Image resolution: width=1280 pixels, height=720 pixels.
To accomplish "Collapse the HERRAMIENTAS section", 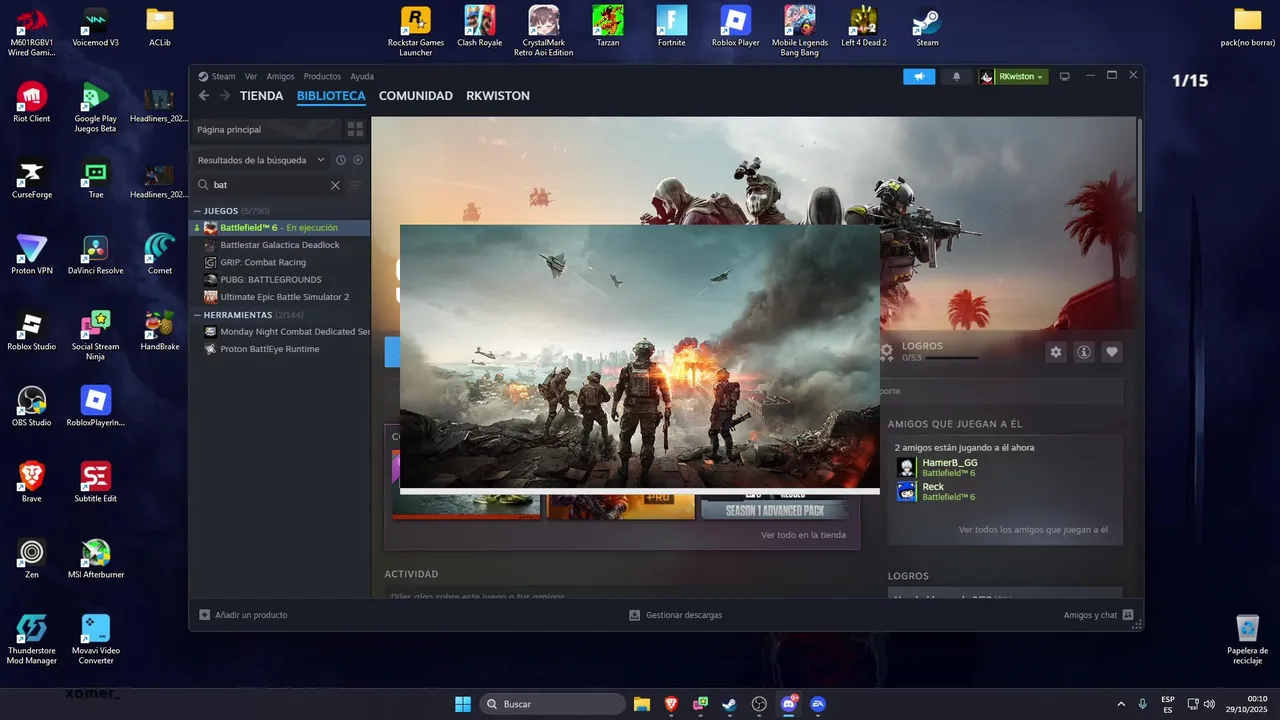I will (x=197, y=315).
